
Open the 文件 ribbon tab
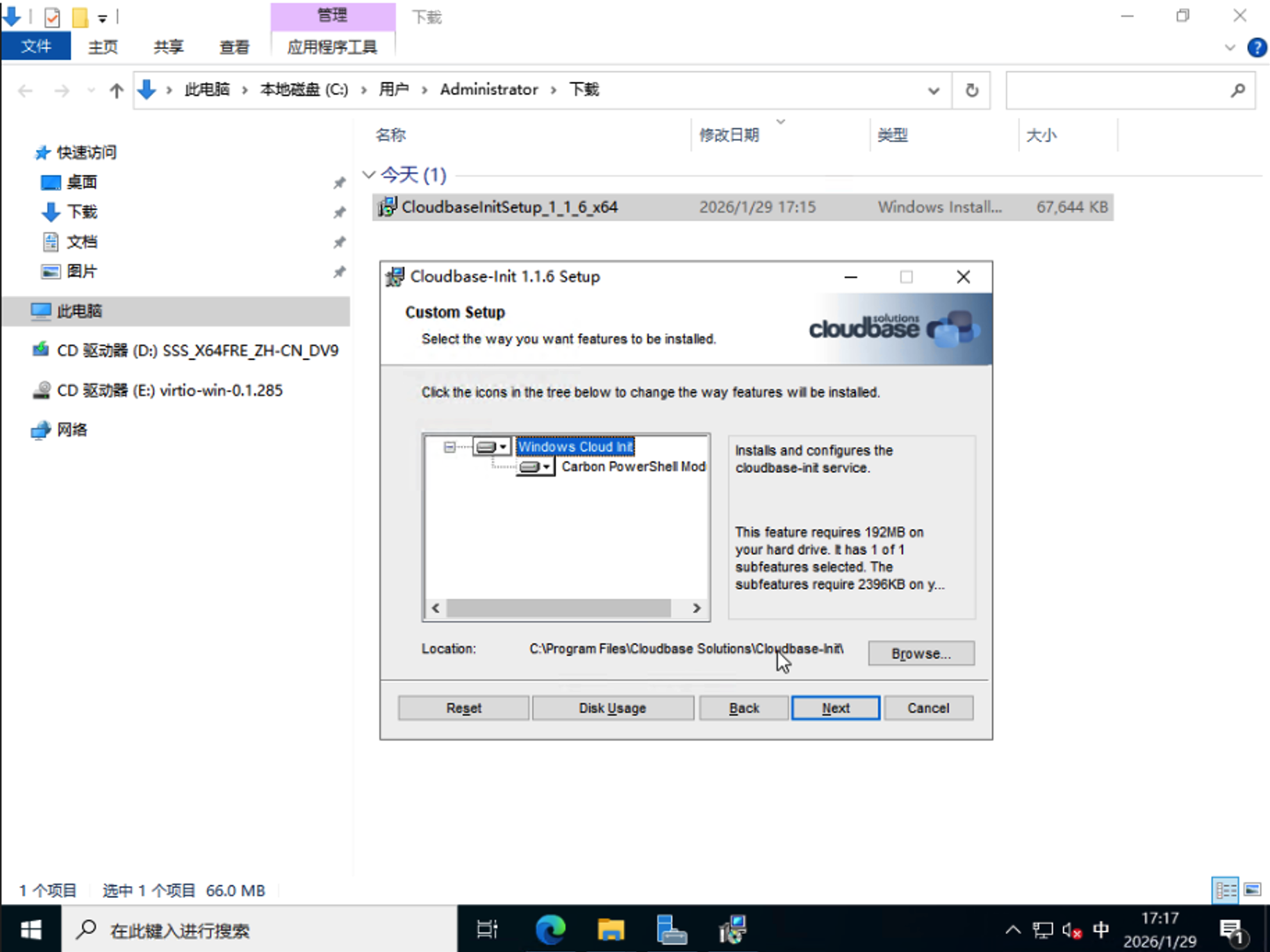pos(36,47)
